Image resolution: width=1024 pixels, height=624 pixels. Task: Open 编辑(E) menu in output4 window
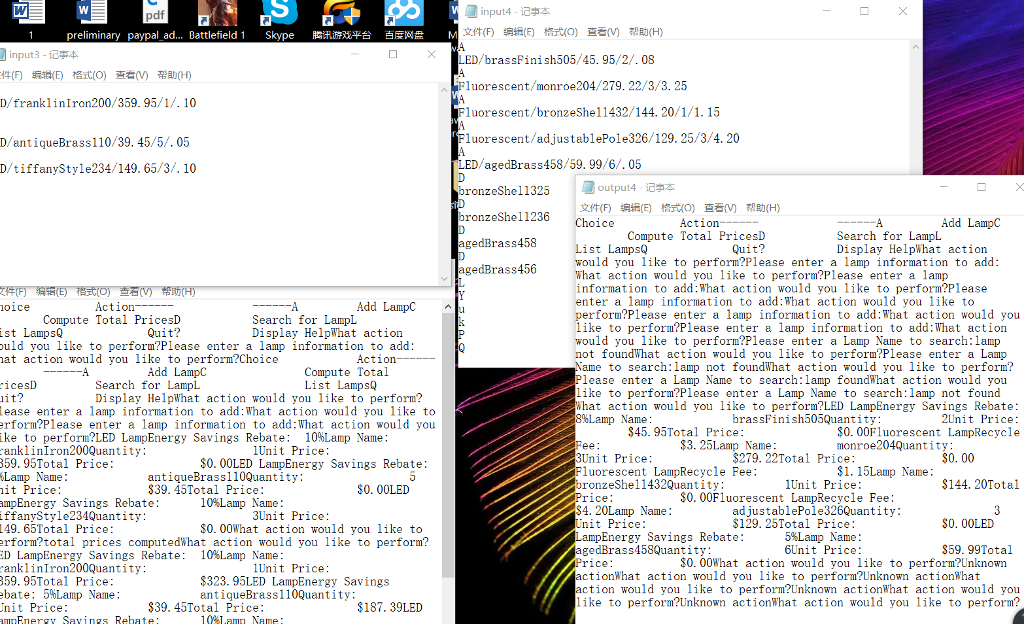(x=636, y=208)
